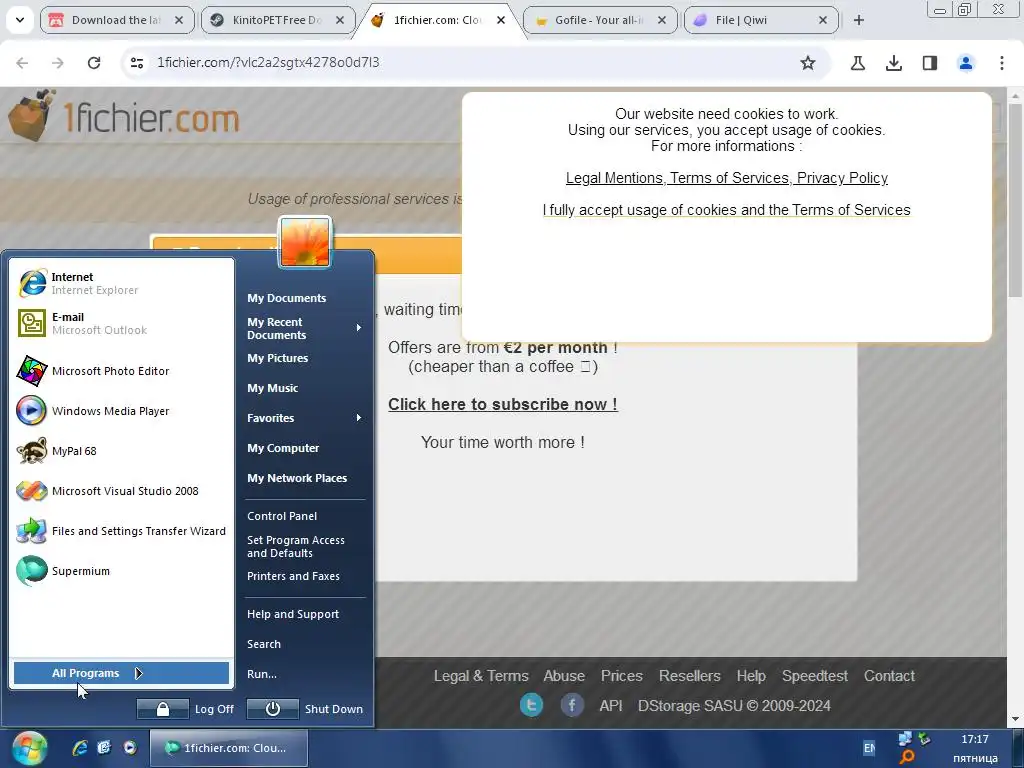
Task: Reload the current page
Action: (94, 63)
